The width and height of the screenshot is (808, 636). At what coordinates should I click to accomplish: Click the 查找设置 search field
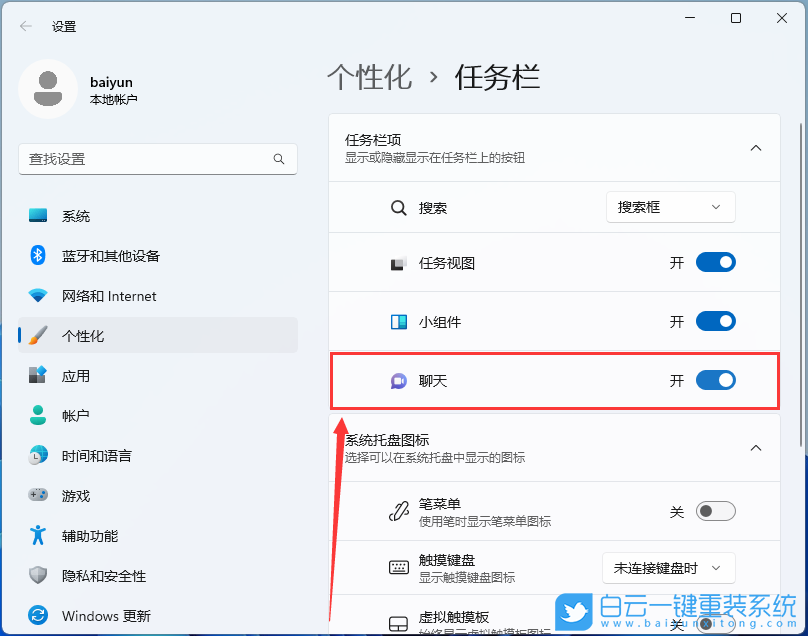coord(157,159)
